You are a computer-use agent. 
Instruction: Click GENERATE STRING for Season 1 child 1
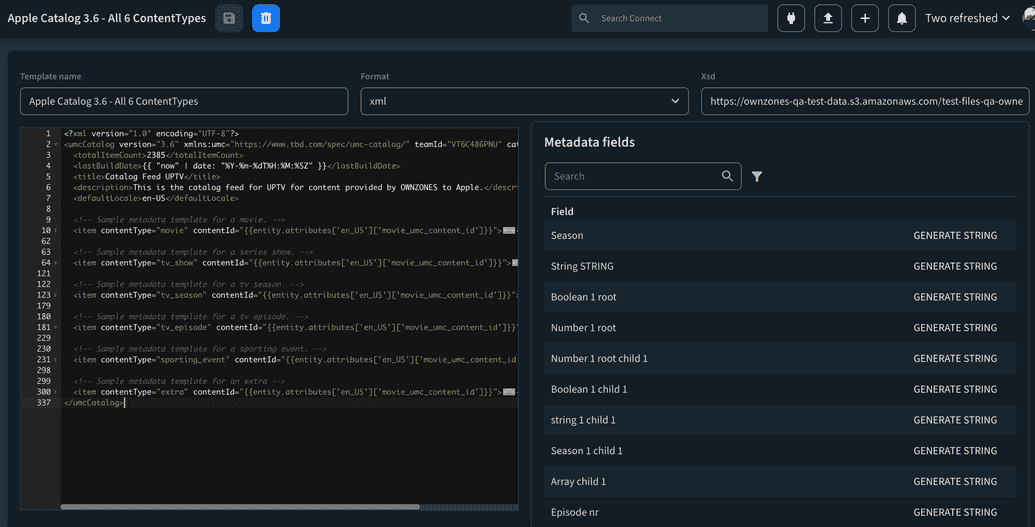955,451
